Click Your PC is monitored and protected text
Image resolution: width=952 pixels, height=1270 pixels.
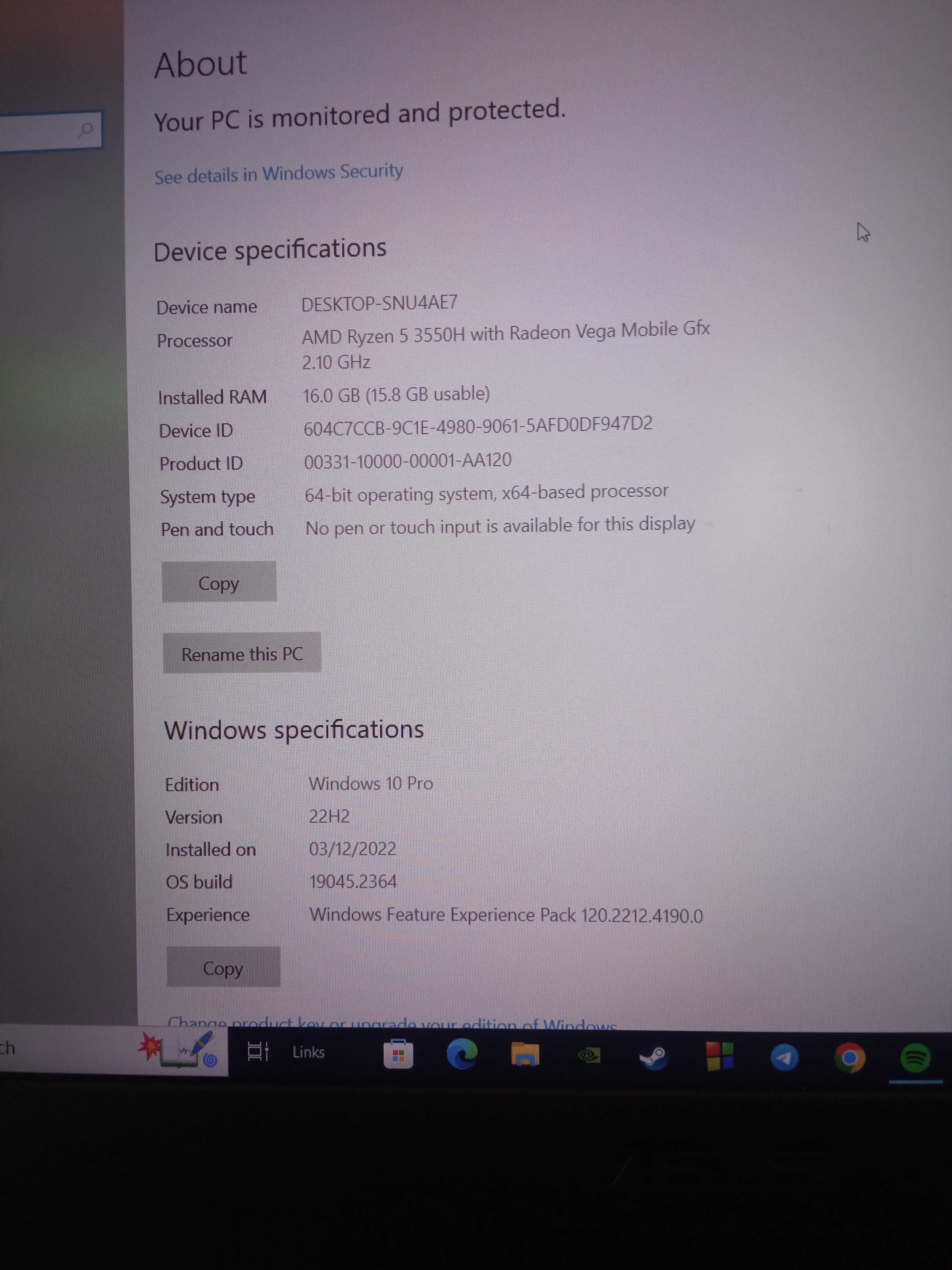pyautogui.click(x=360, y=115)
